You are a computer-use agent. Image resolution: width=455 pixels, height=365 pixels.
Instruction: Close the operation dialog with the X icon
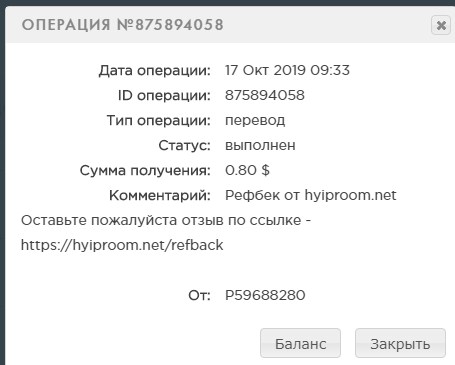pos(441,25)
